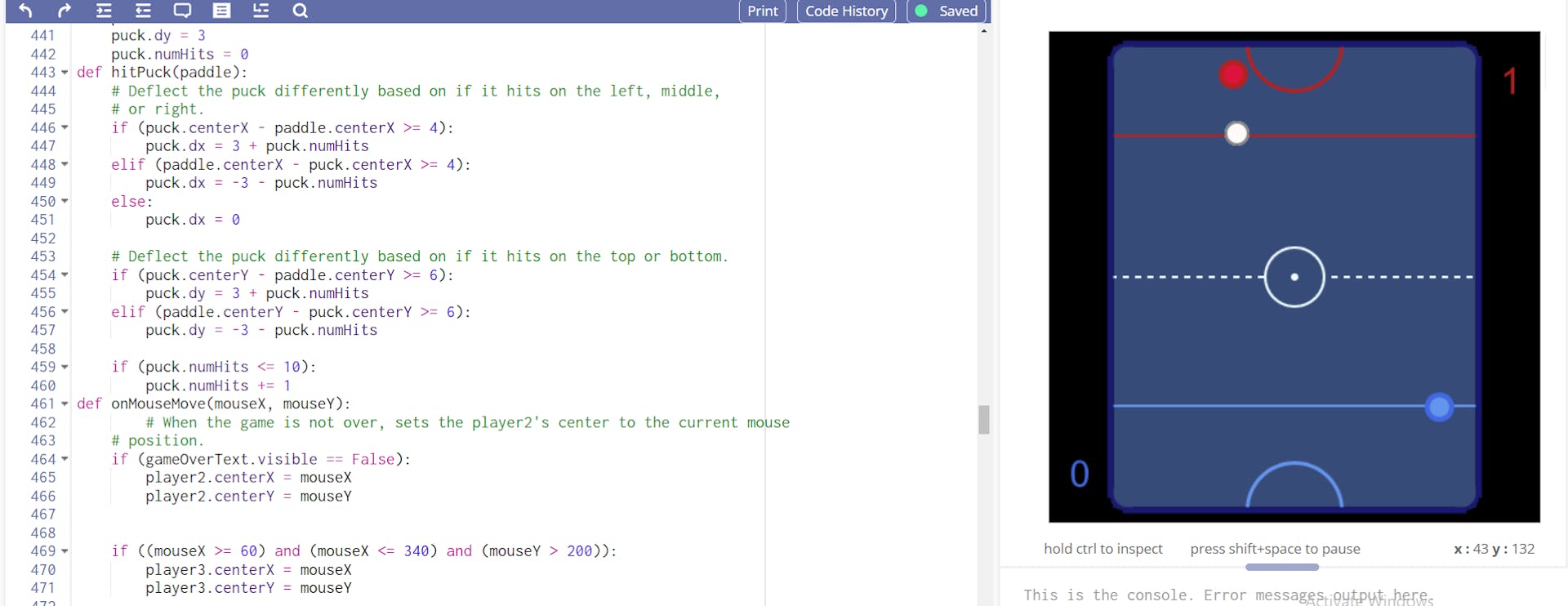Click the dedent lines icon
This screenshot has width=1568, height=606.
click(x=143, y=11)
